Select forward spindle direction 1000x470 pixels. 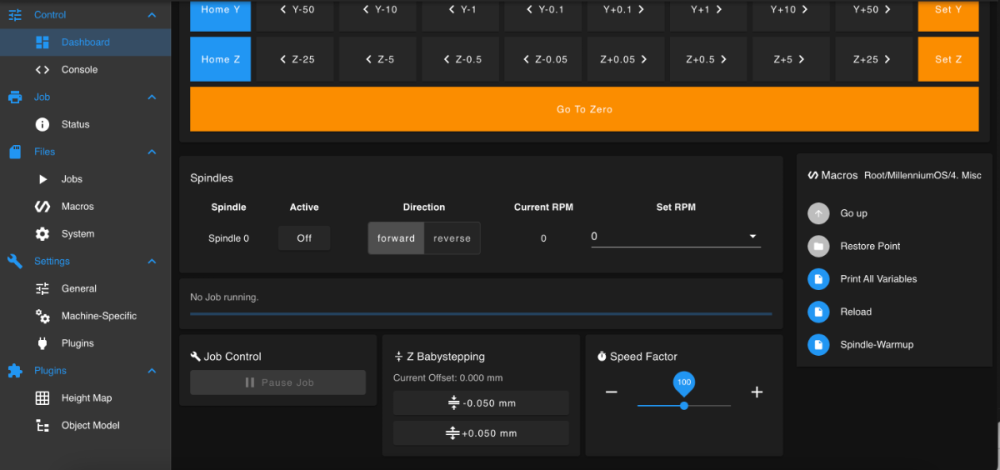(x=396, y=238)
